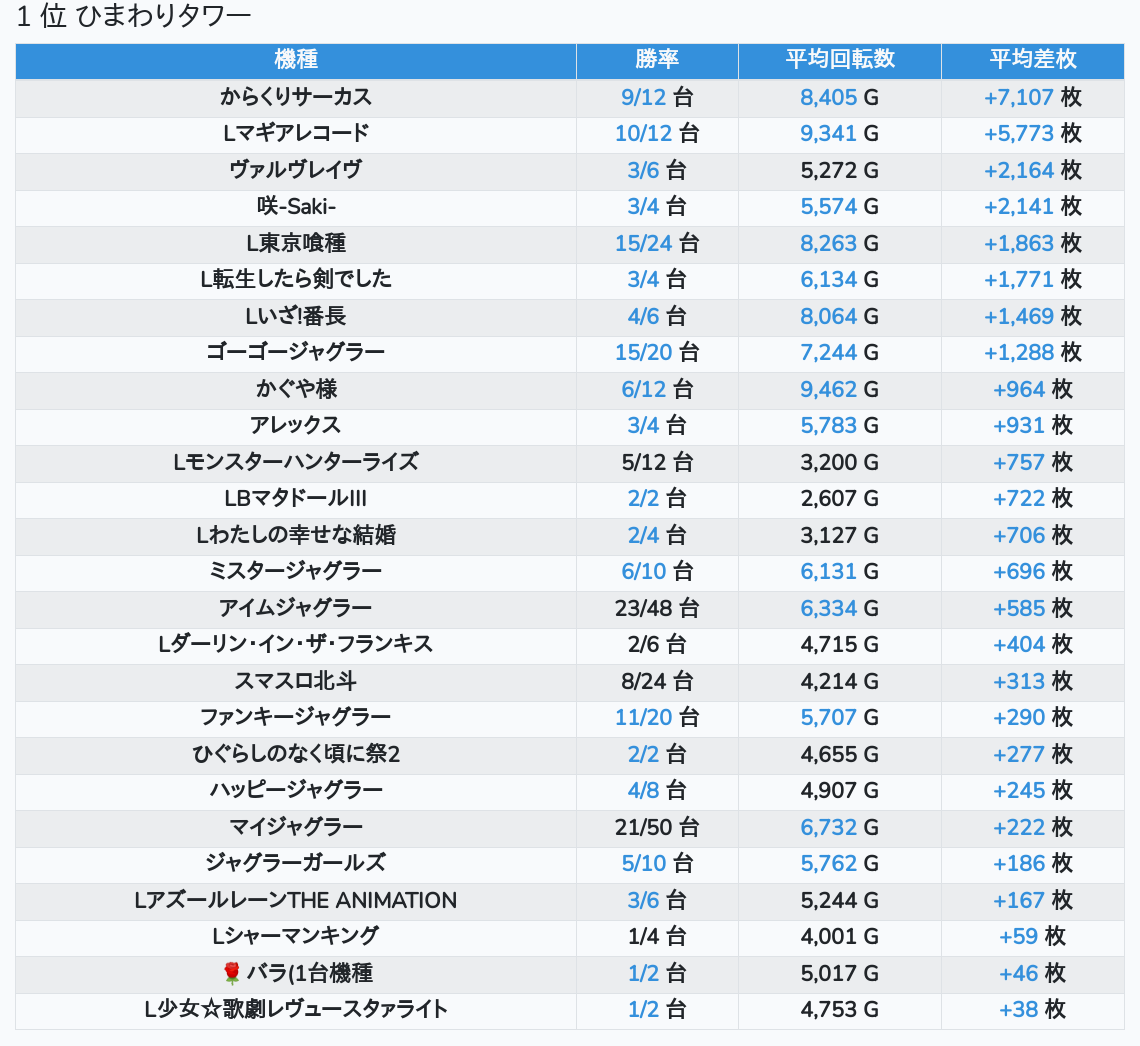
Task: Select the アイムジャグラー machine name
Action: click(x=296, y=608)
